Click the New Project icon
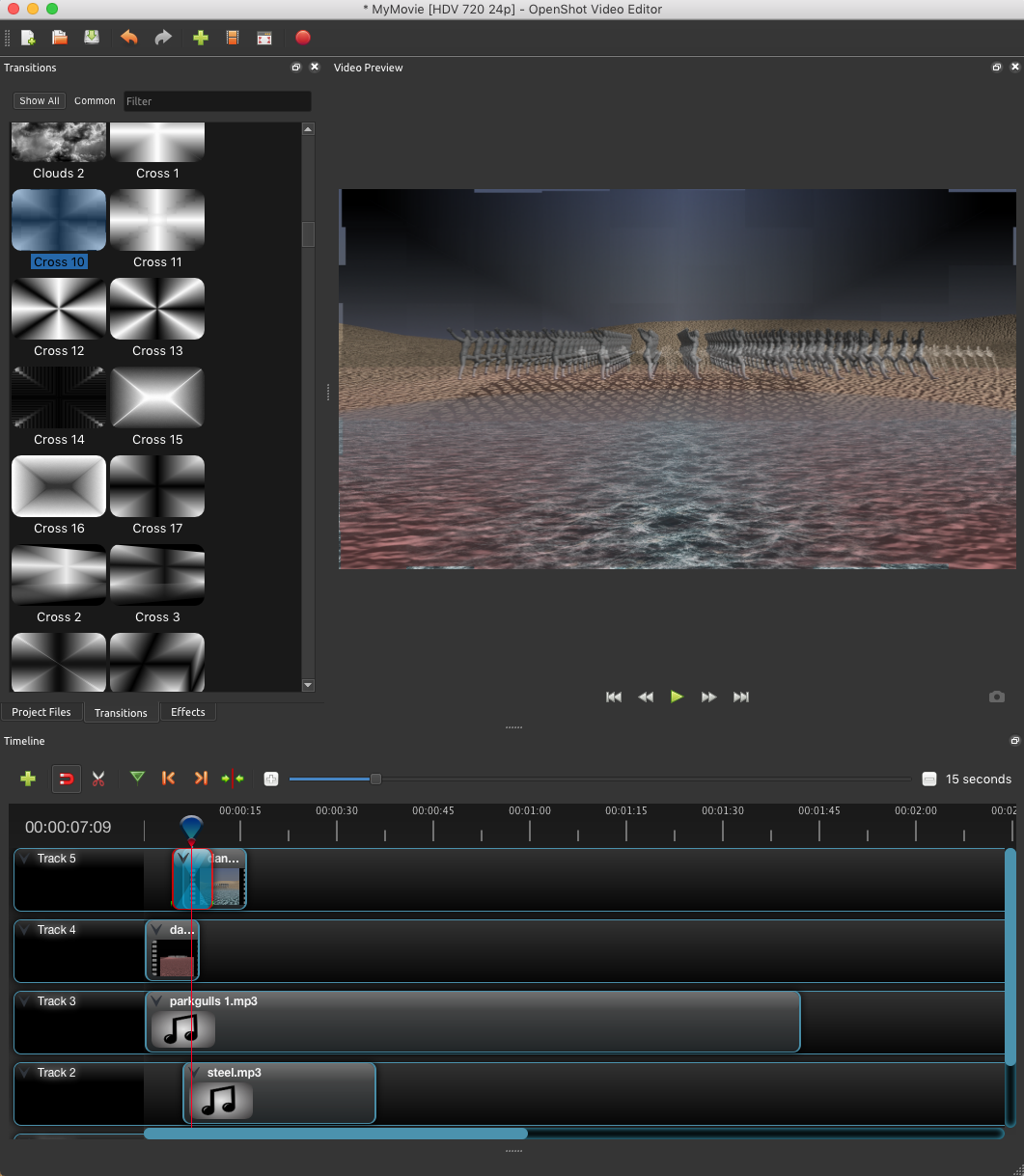This screenshot has width=1024, height=1176. coord(28,38)
